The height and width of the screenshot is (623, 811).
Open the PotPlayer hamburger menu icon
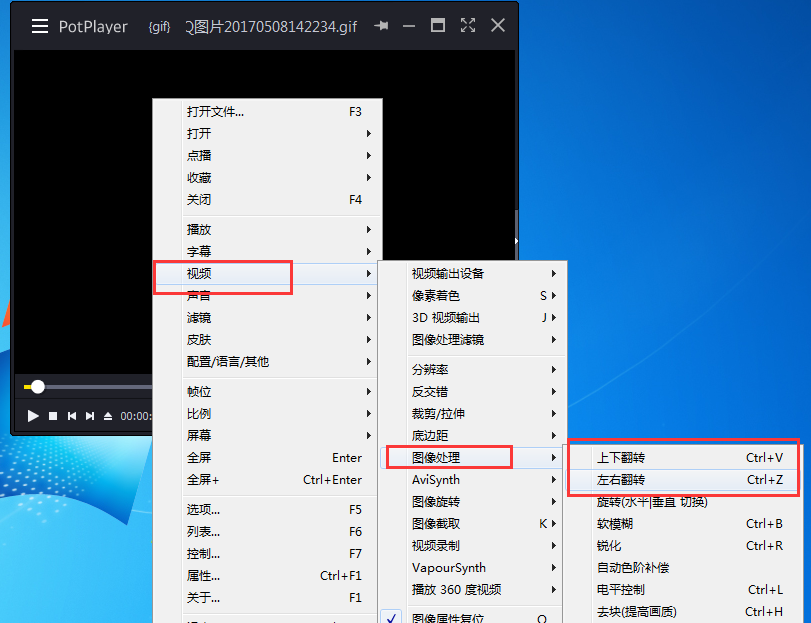click(x=40, y=26)
